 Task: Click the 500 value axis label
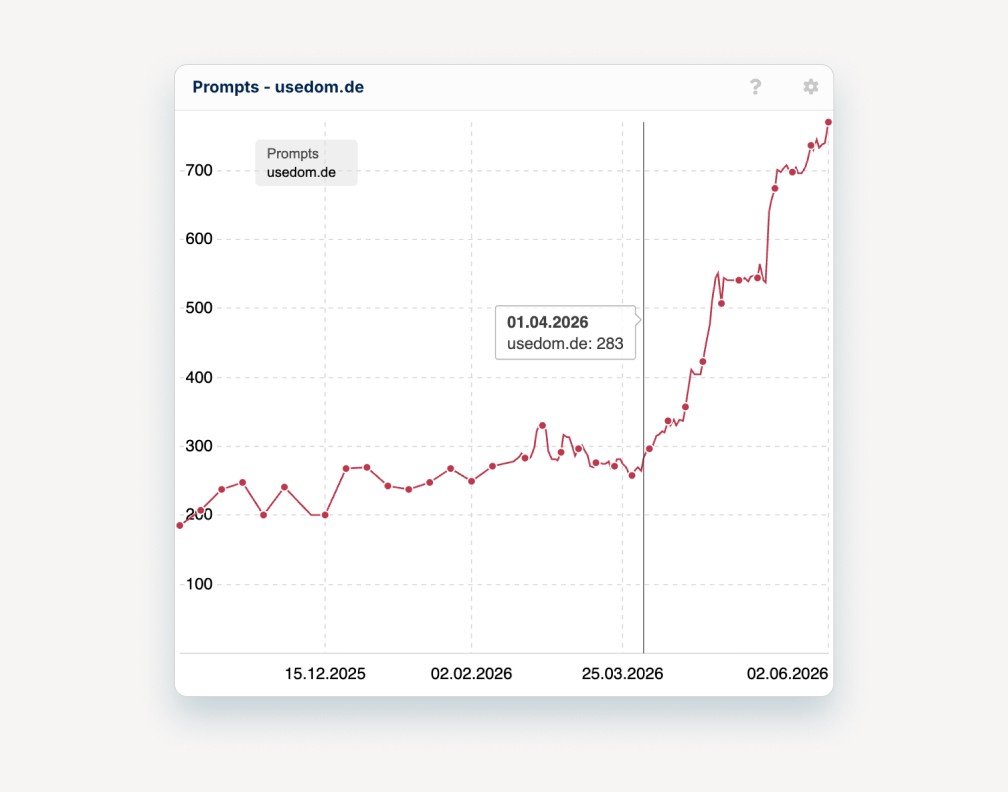point(199,308)
